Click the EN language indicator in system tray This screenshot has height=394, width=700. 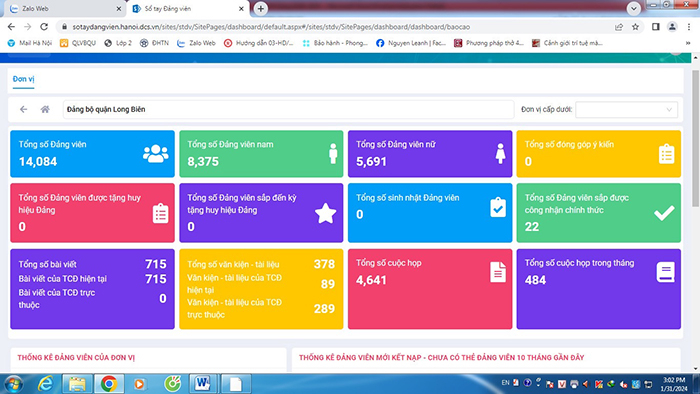pyautogui.click(x=505, y=383)
